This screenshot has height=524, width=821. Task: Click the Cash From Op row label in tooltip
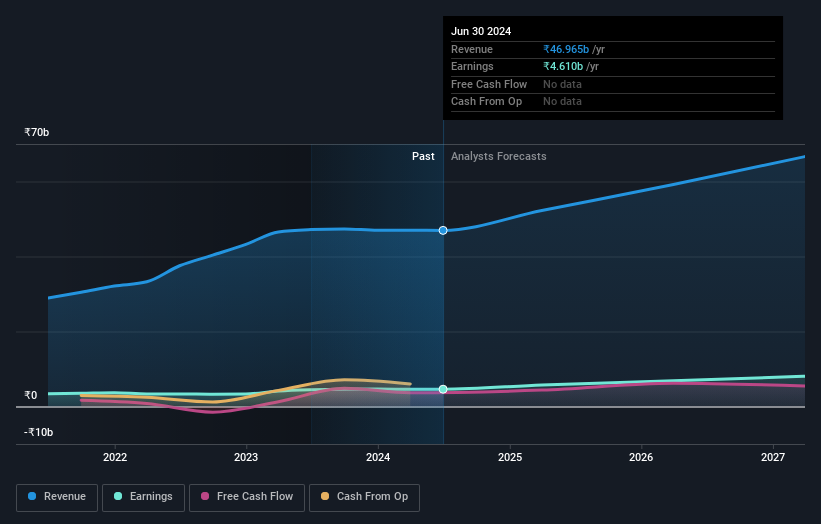click(x=486, y=102)
